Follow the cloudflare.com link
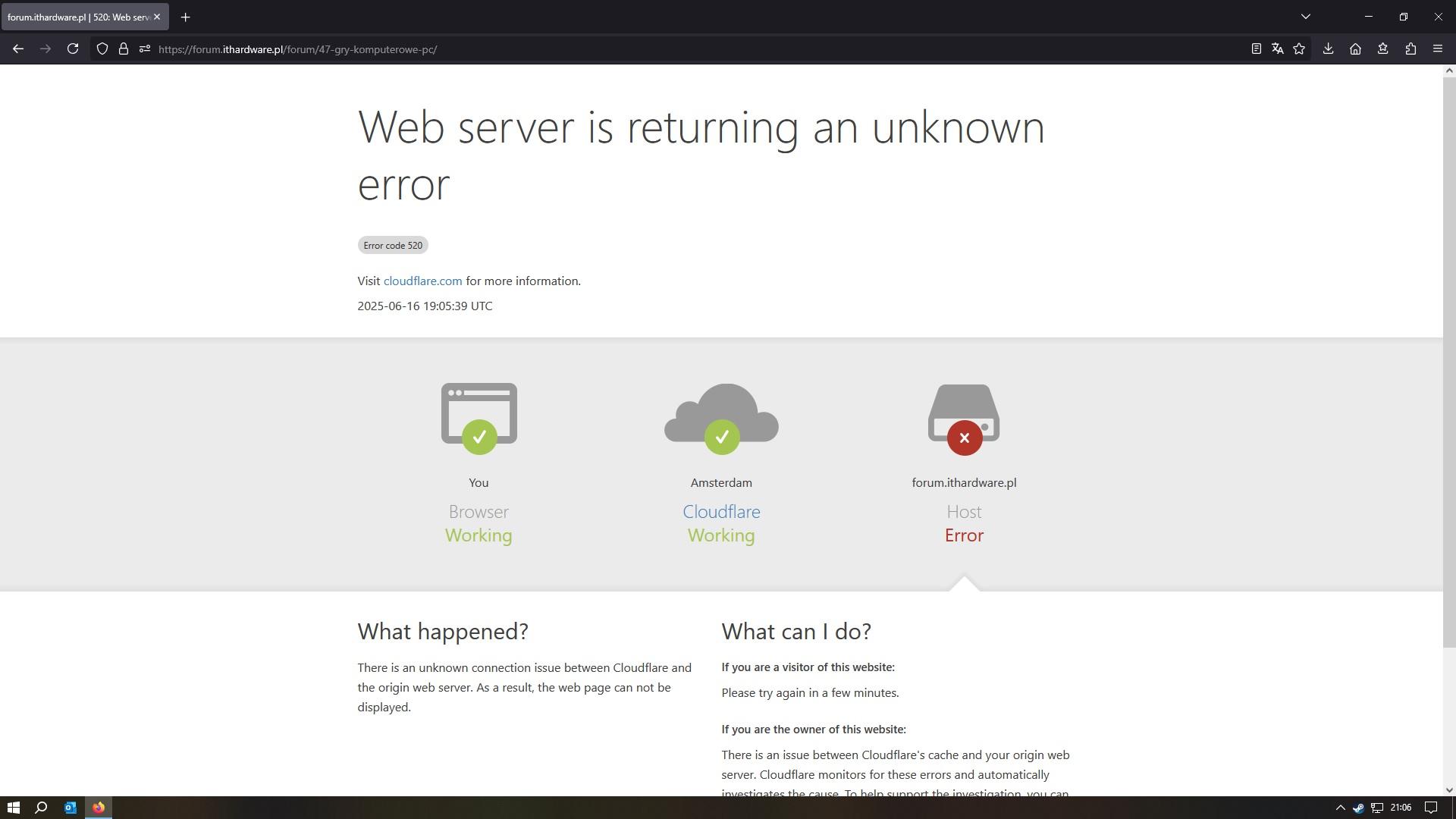This screenshot has width=1456, height=819. (422, 281)
